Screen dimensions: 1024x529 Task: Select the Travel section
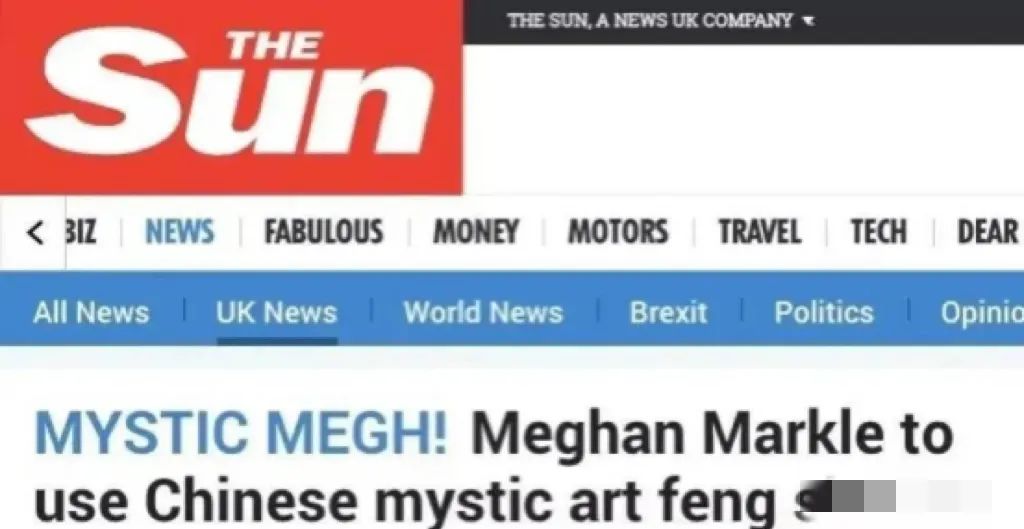760,232
